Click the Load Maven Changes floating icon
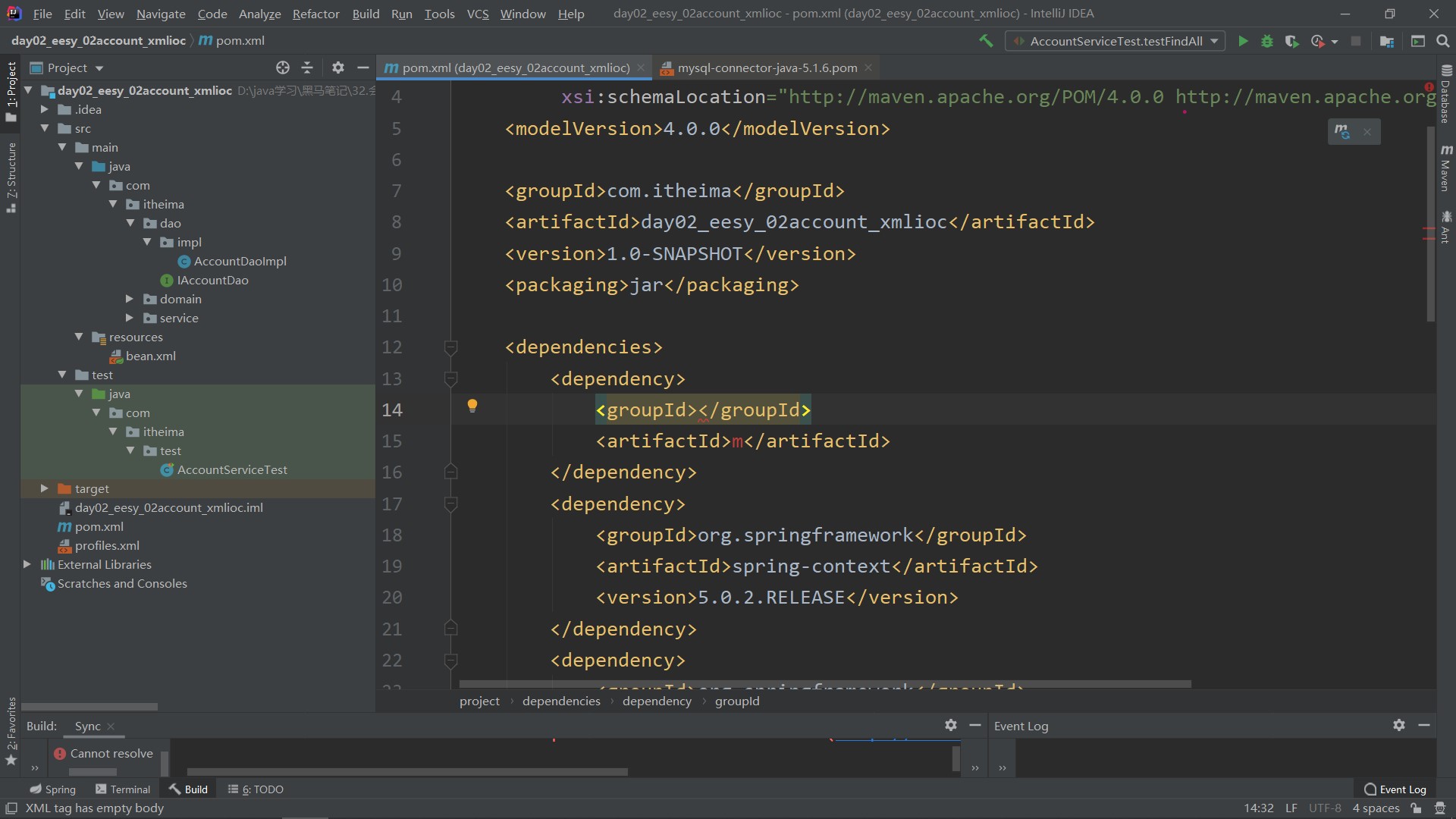1456x819 pixels. tap(1342, 131)
